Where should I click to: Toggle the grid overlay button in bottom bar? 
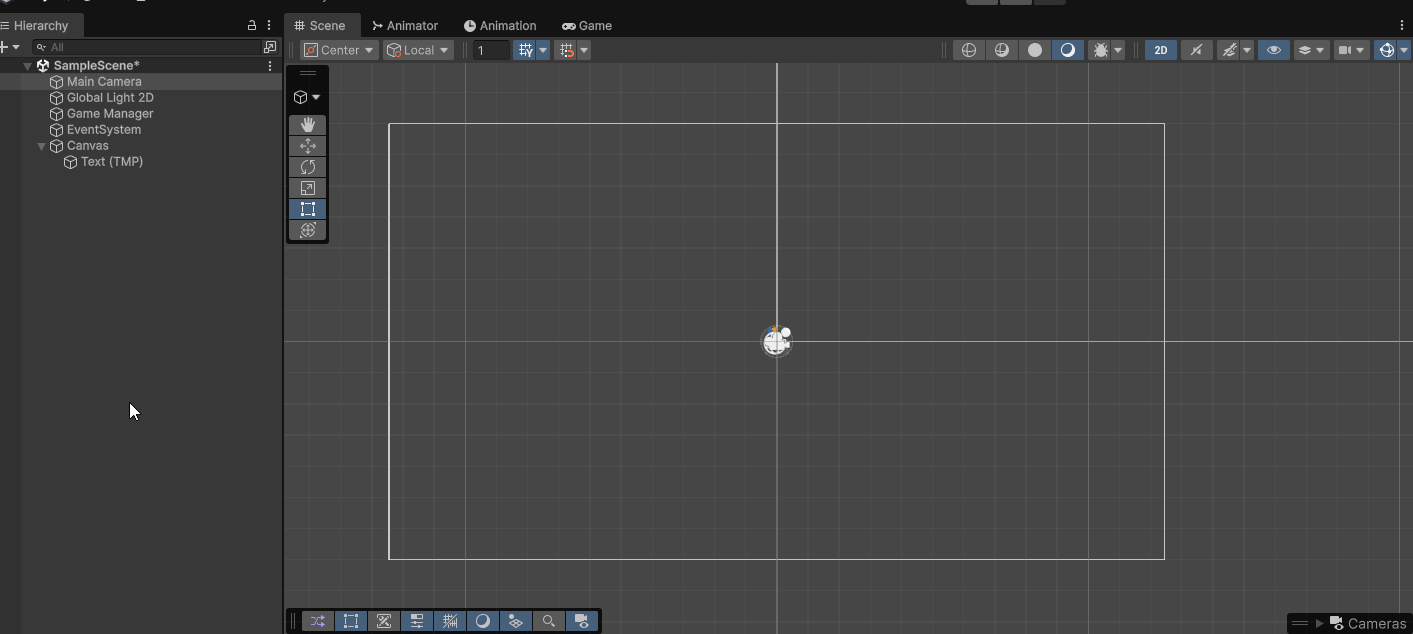(x=450, y=621)
